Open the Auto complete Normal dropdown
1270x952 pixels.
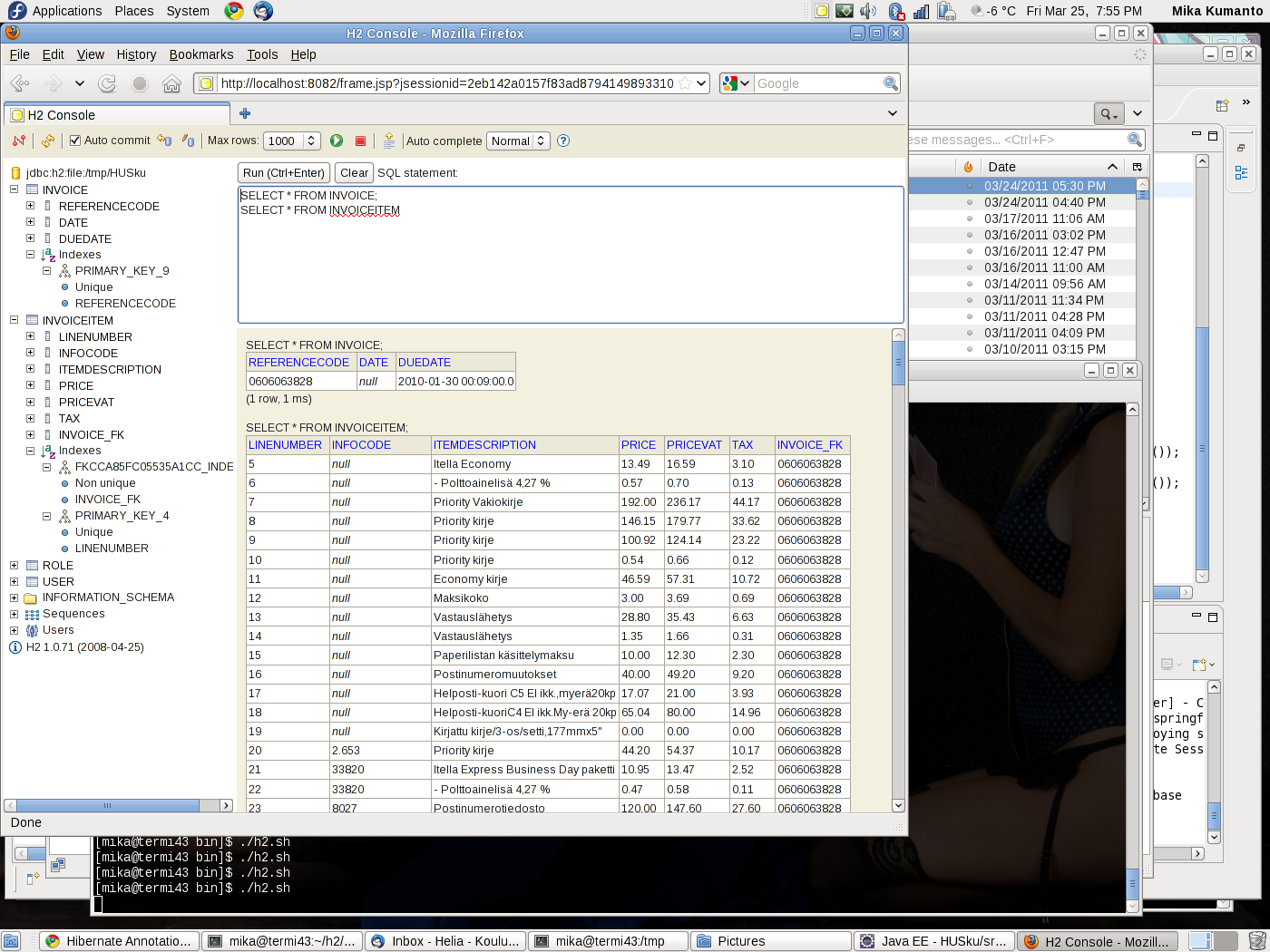(x=519, y=141)
